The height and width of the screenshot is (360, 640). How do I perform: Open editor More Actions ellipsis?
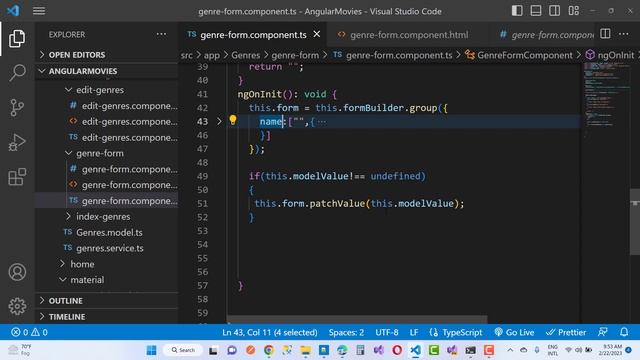coord(624,34)
